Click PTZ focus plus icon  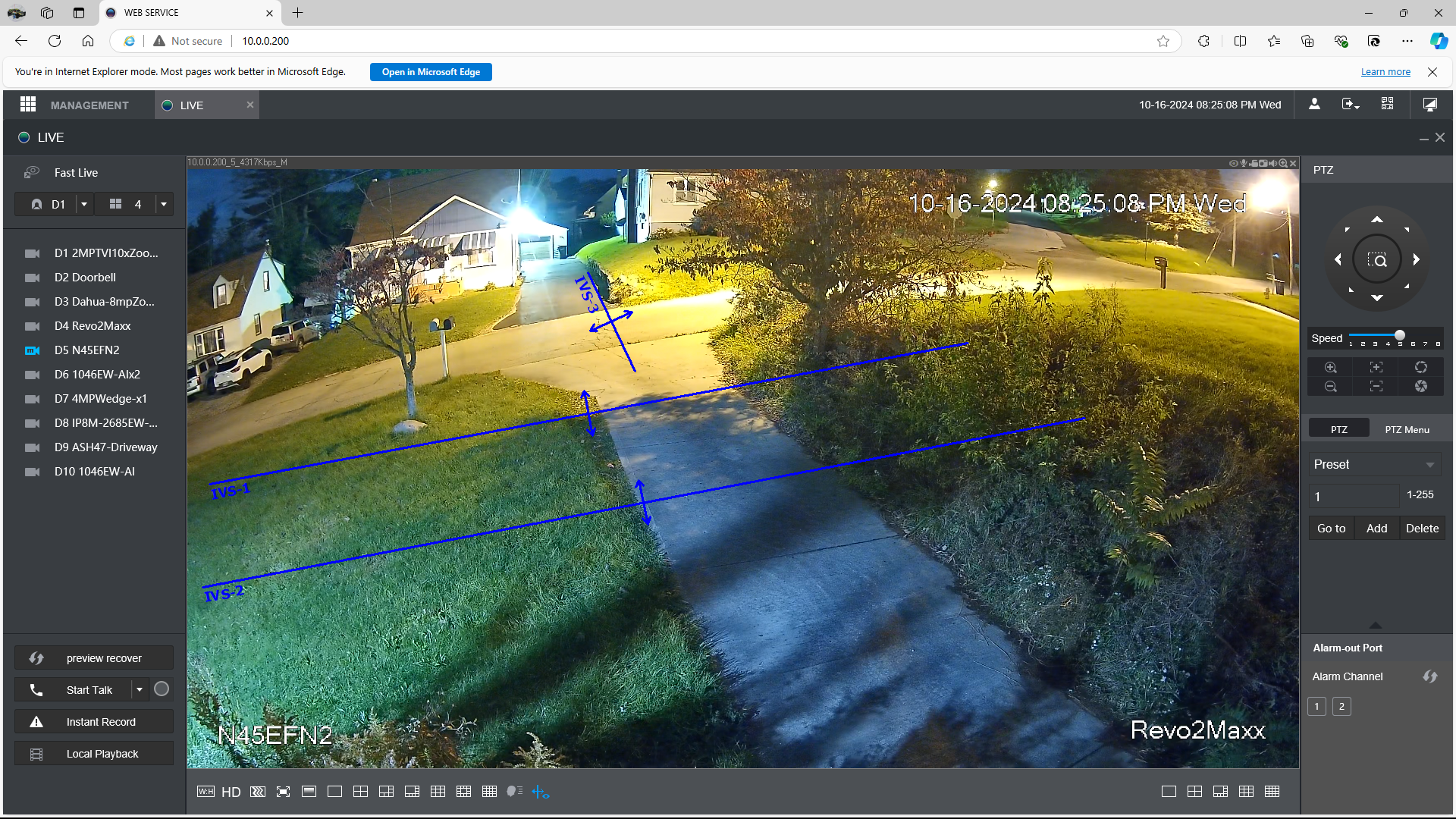click(x=1376, y=367)
